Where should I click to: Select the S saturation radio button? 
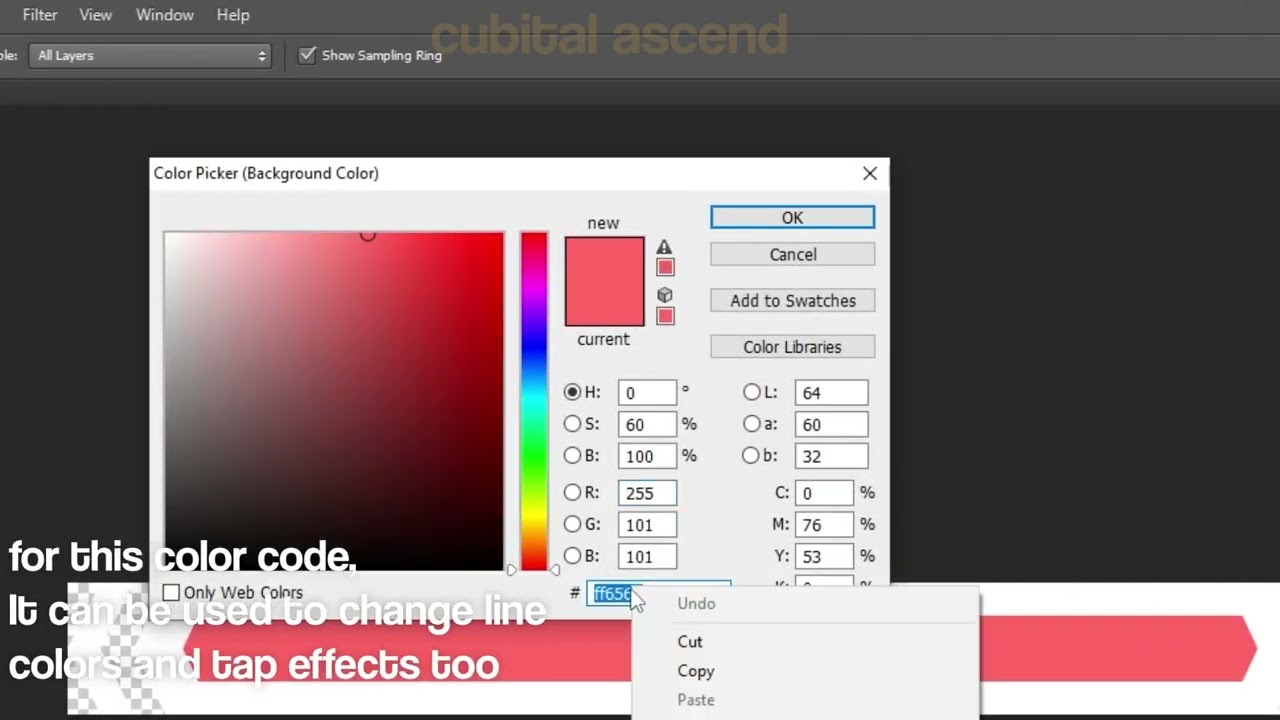(572, 424)
